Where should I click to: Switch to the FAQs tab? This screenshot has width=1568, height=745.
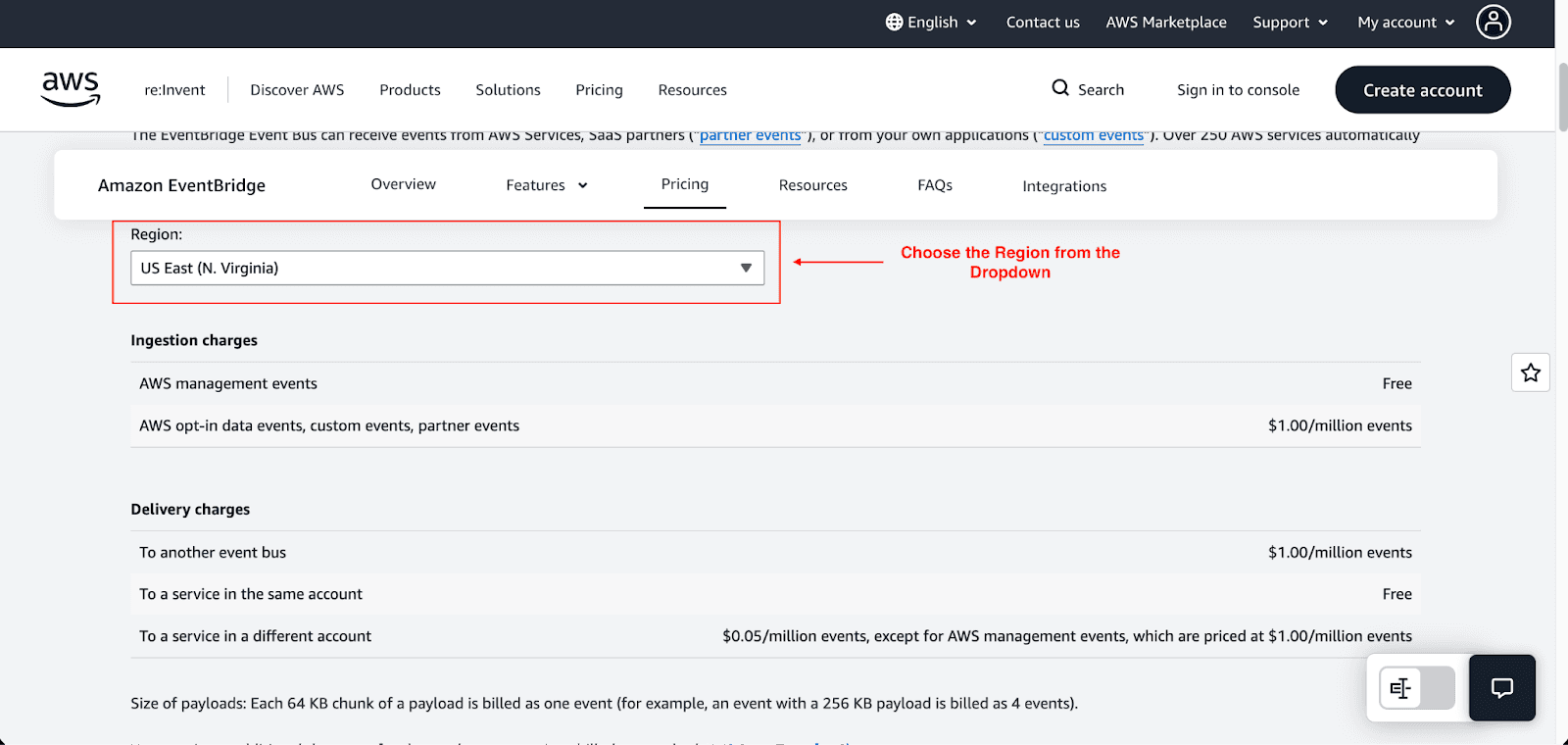coord(934,185)
